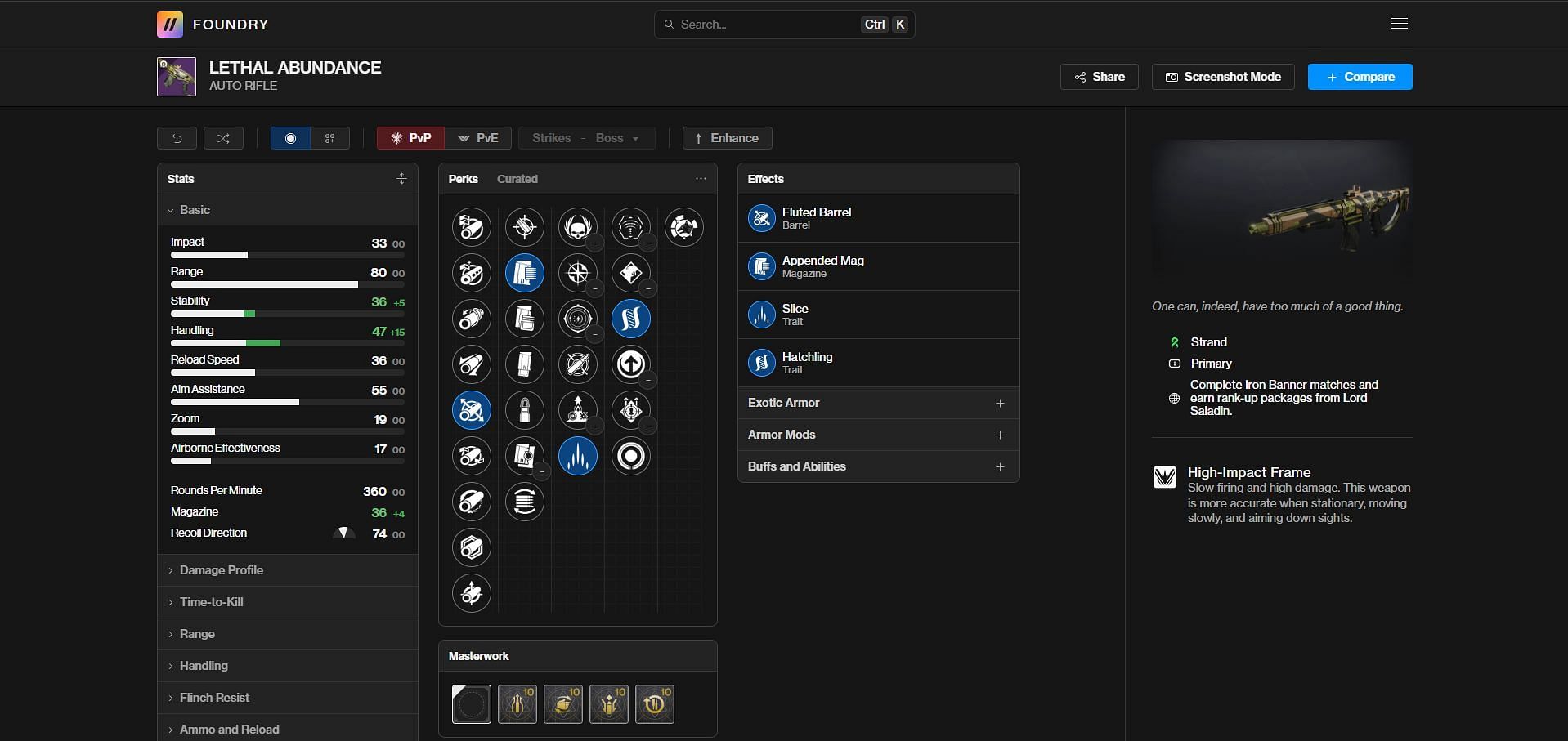
Task: Click the Range stat bar
Action: click(x=287, y=284)
